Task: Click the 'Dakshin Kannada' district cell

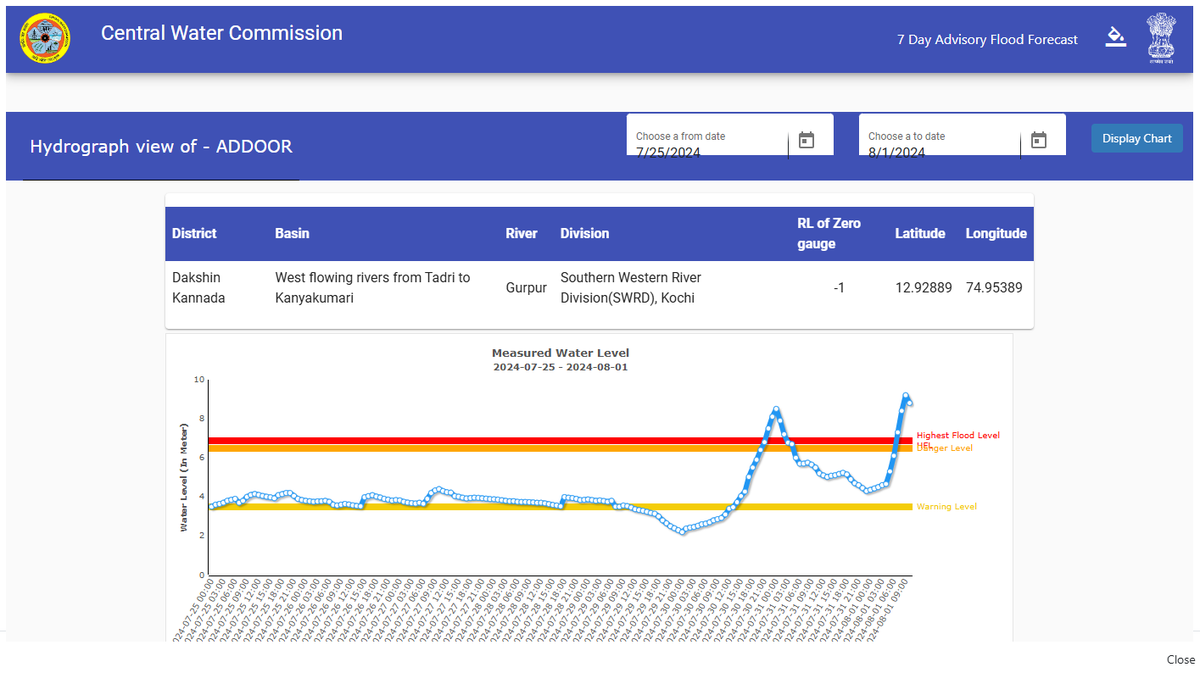Action: coord(199,287)
